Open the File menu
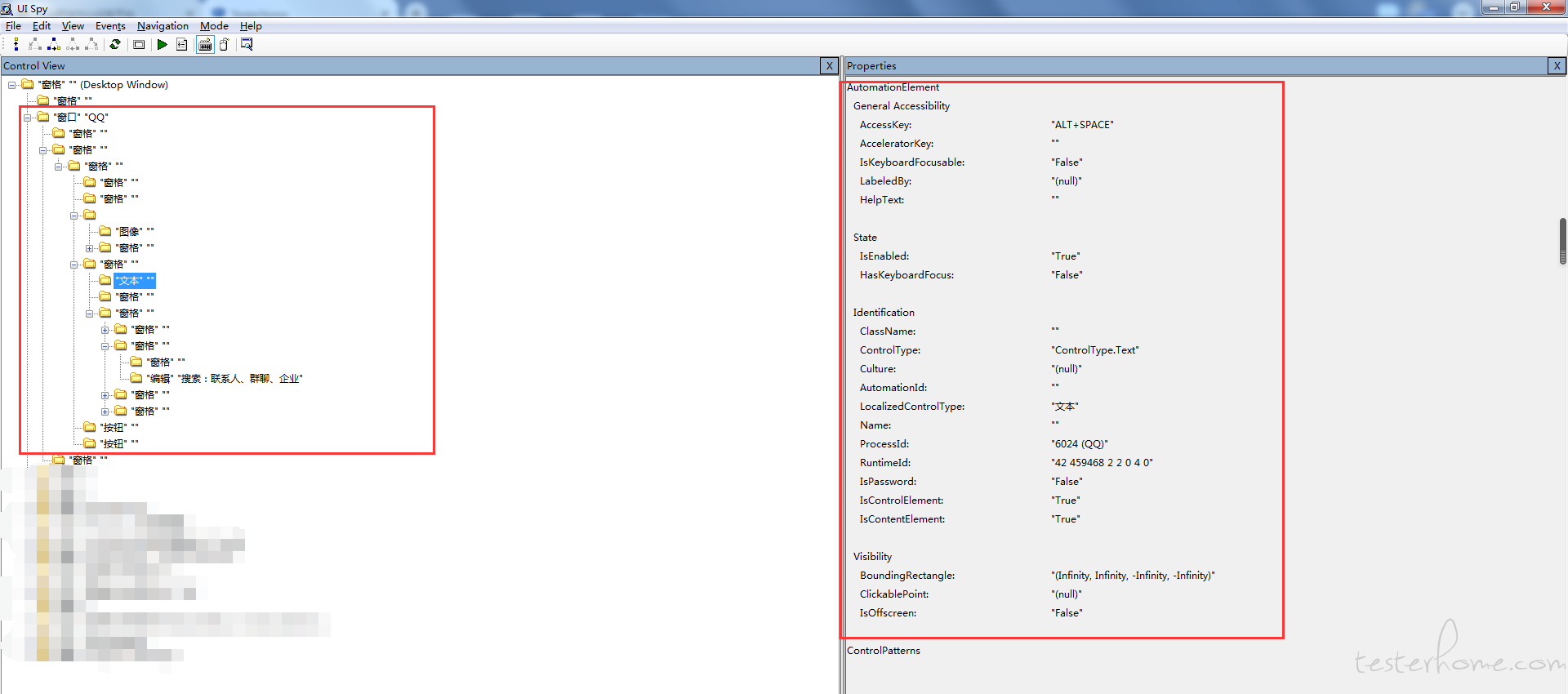Image resolution: width=1568 pixels, height=694 pixels. pos(13,26)
